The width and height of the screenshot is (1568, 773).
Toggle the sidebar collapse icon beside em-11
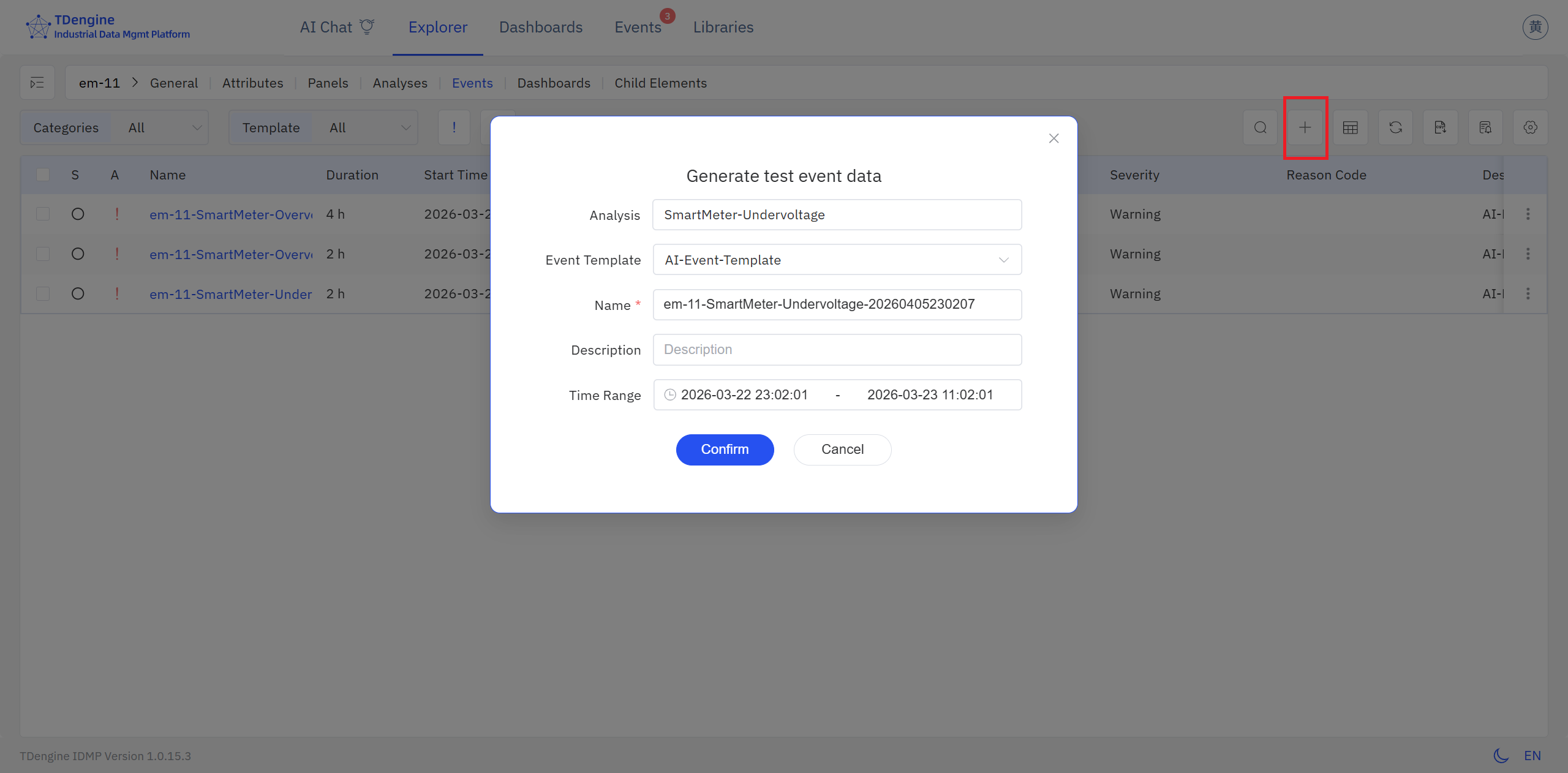[x=37, y=83]
